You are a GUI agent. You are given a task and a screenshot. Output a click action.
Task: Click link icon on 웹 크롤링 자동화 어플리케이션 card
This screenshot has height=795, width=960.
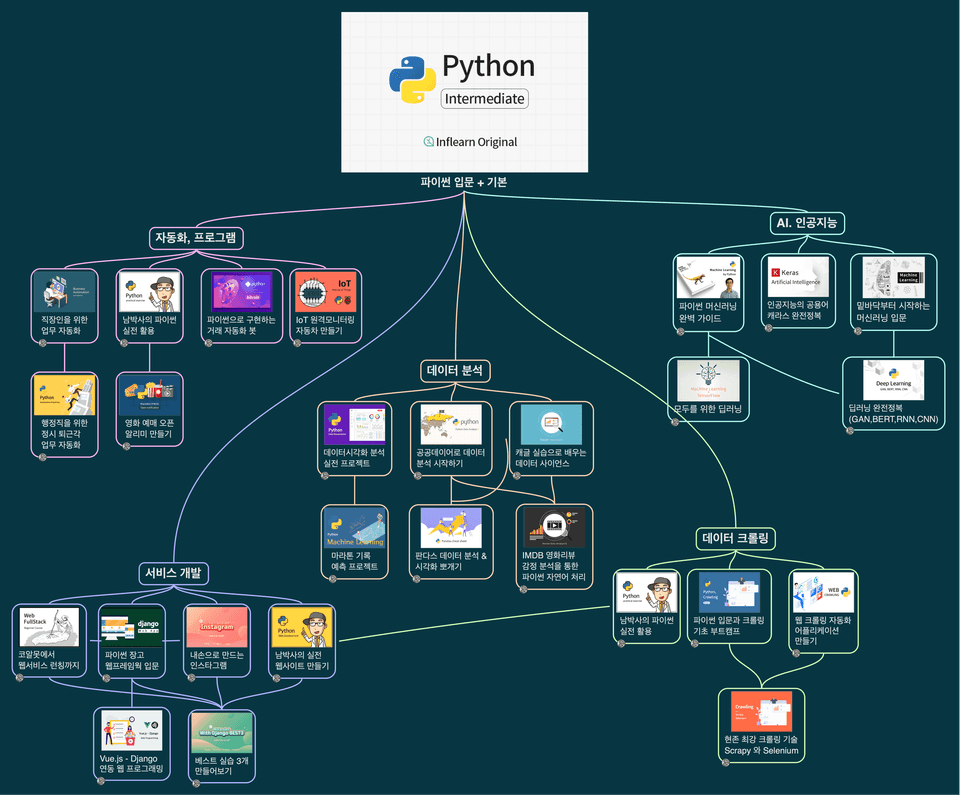pyautogui.click(x=796, y=653)
